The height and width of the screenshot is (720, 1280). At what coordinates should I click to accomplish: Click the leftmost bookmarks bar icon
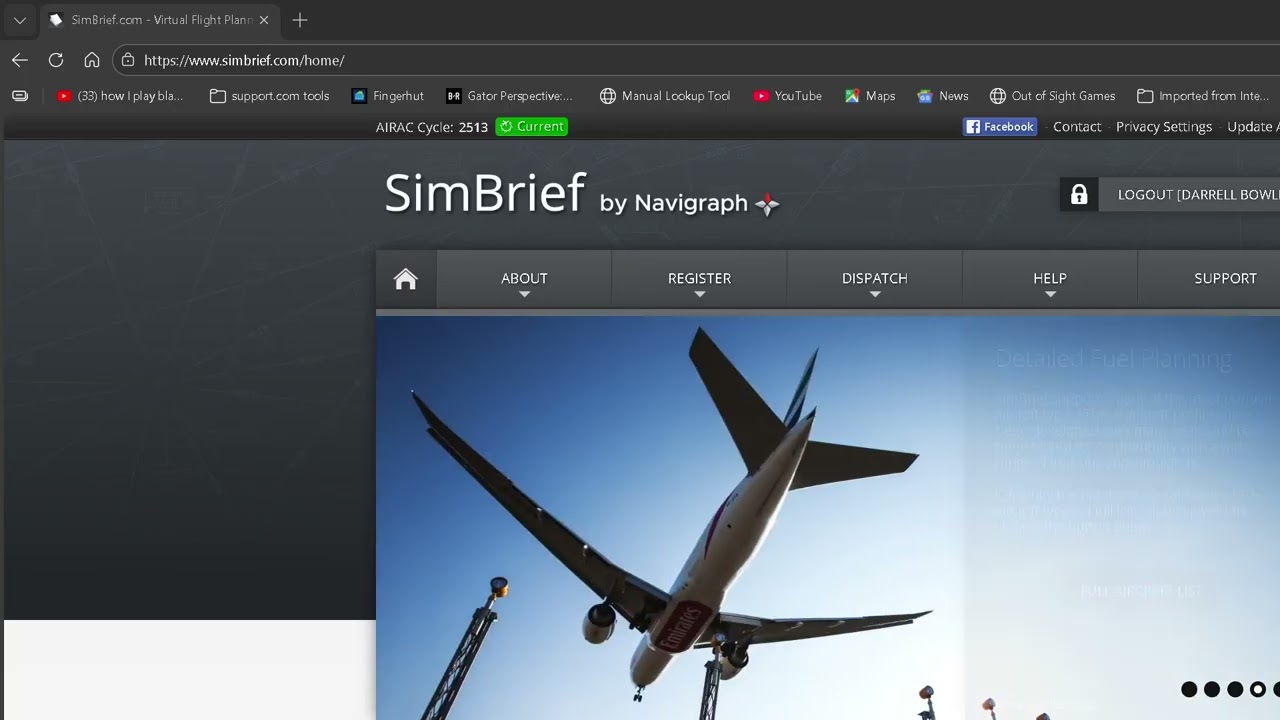(x=20, y=96)
